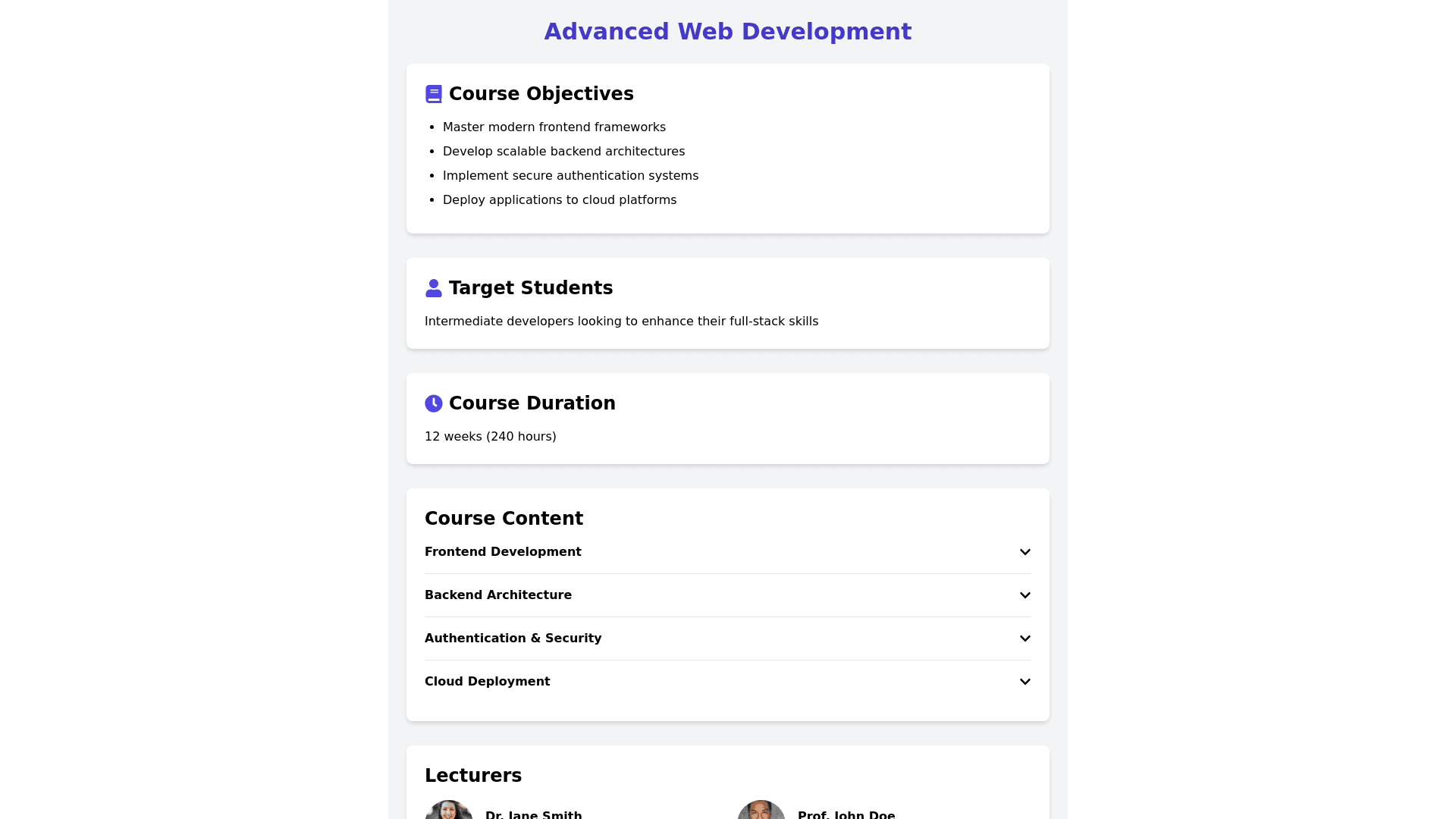Click the Lecturers section heading
The width and height of the screenshot is (1456, 819).
click(472, 776)
